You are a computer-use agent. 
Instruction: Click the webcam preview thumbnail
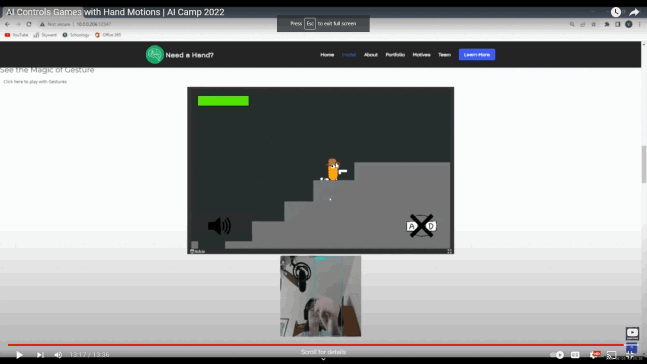tap(321, 296)
